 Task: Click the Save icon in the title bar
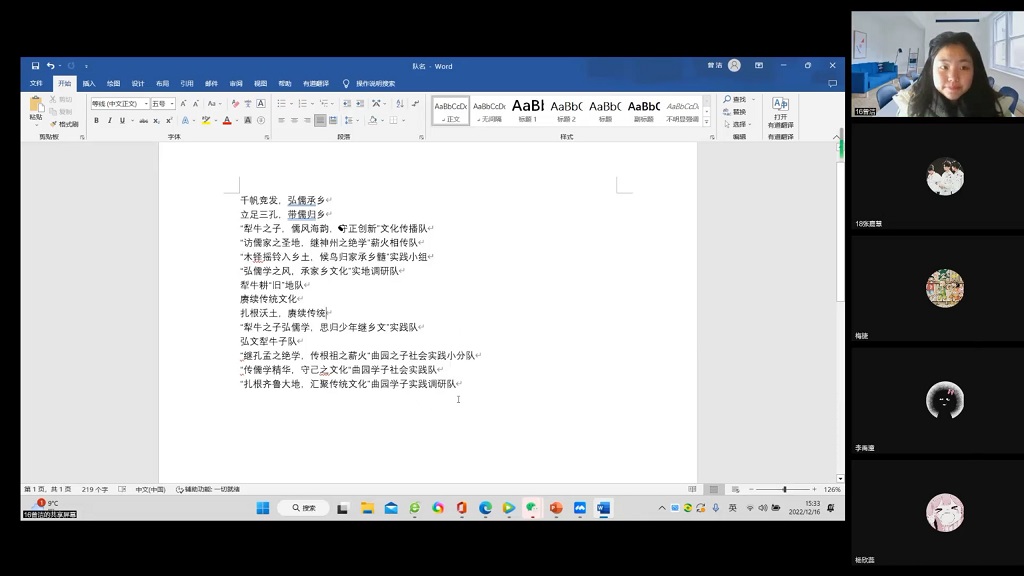(35, 66)
